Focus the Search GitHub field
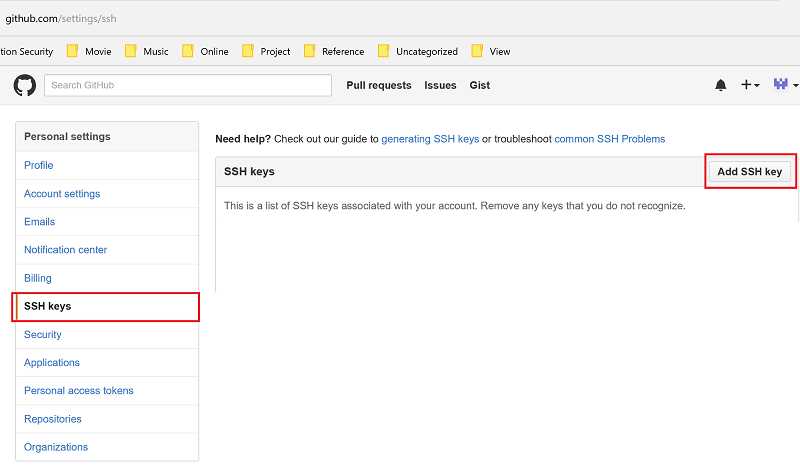 coord(188,85)
